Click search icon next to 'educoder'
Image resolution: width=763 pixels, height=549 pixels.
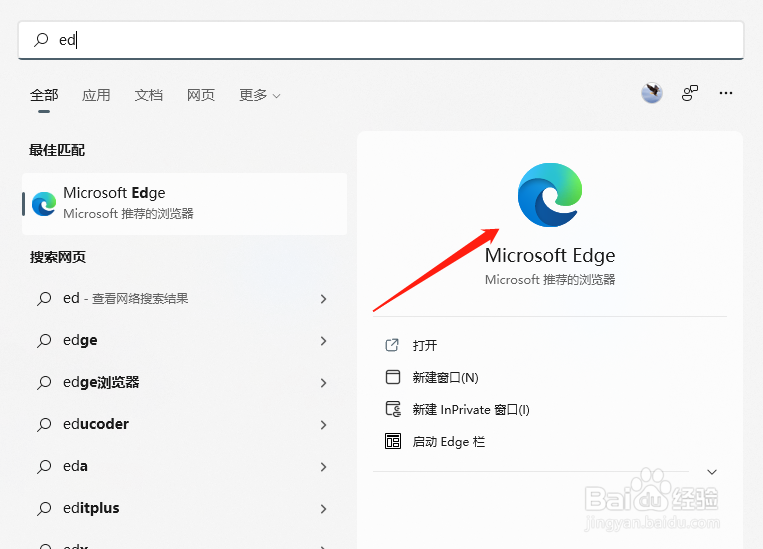coord(44,424)
